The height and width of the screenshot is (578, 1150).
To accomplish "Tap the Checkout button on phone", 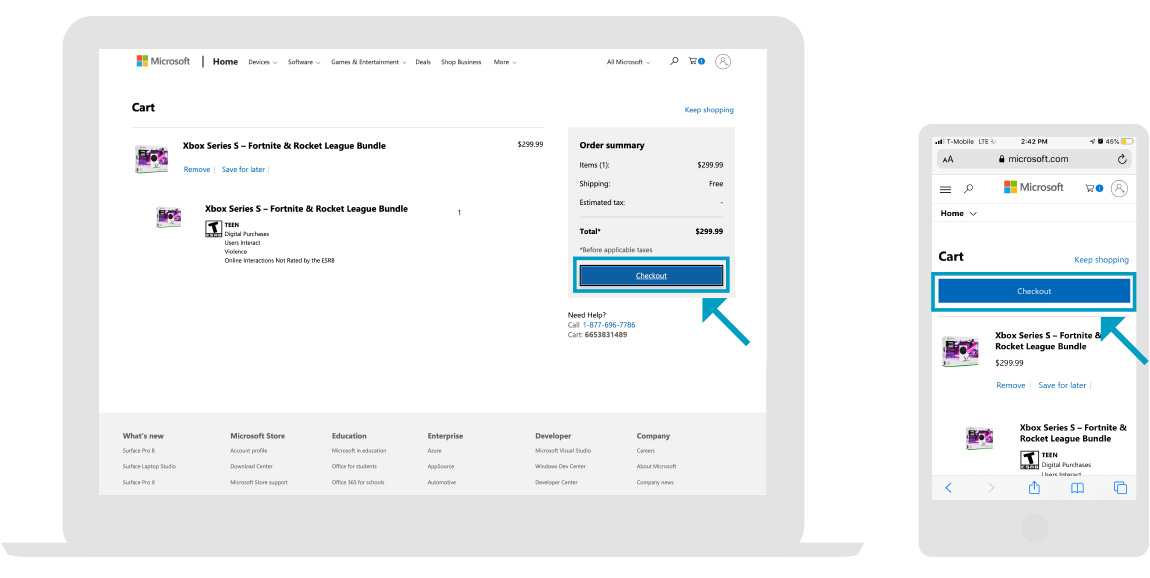I will coord(1034,291).
